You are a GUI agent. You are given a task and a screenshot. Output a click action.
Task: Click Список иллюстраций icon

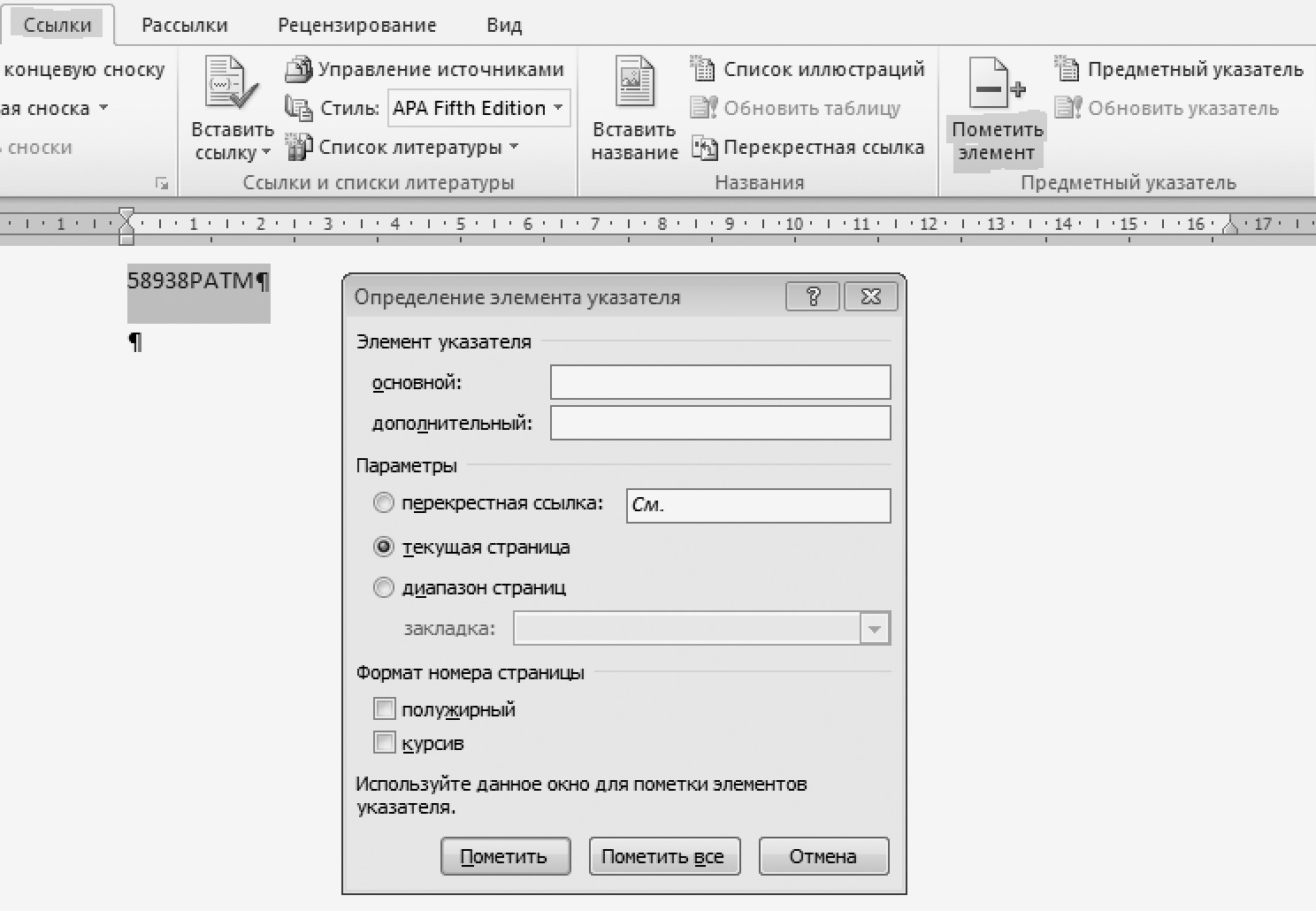tap(702, 69)
